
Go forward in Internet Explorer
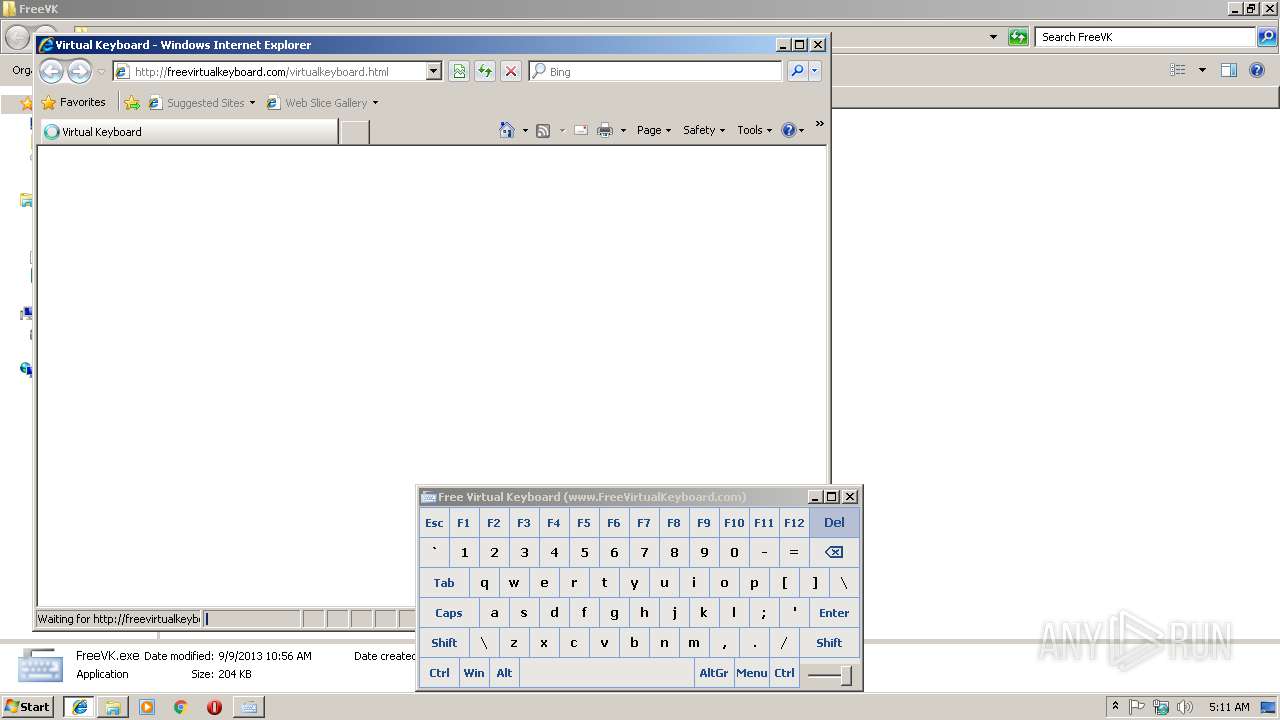point(79,71)
